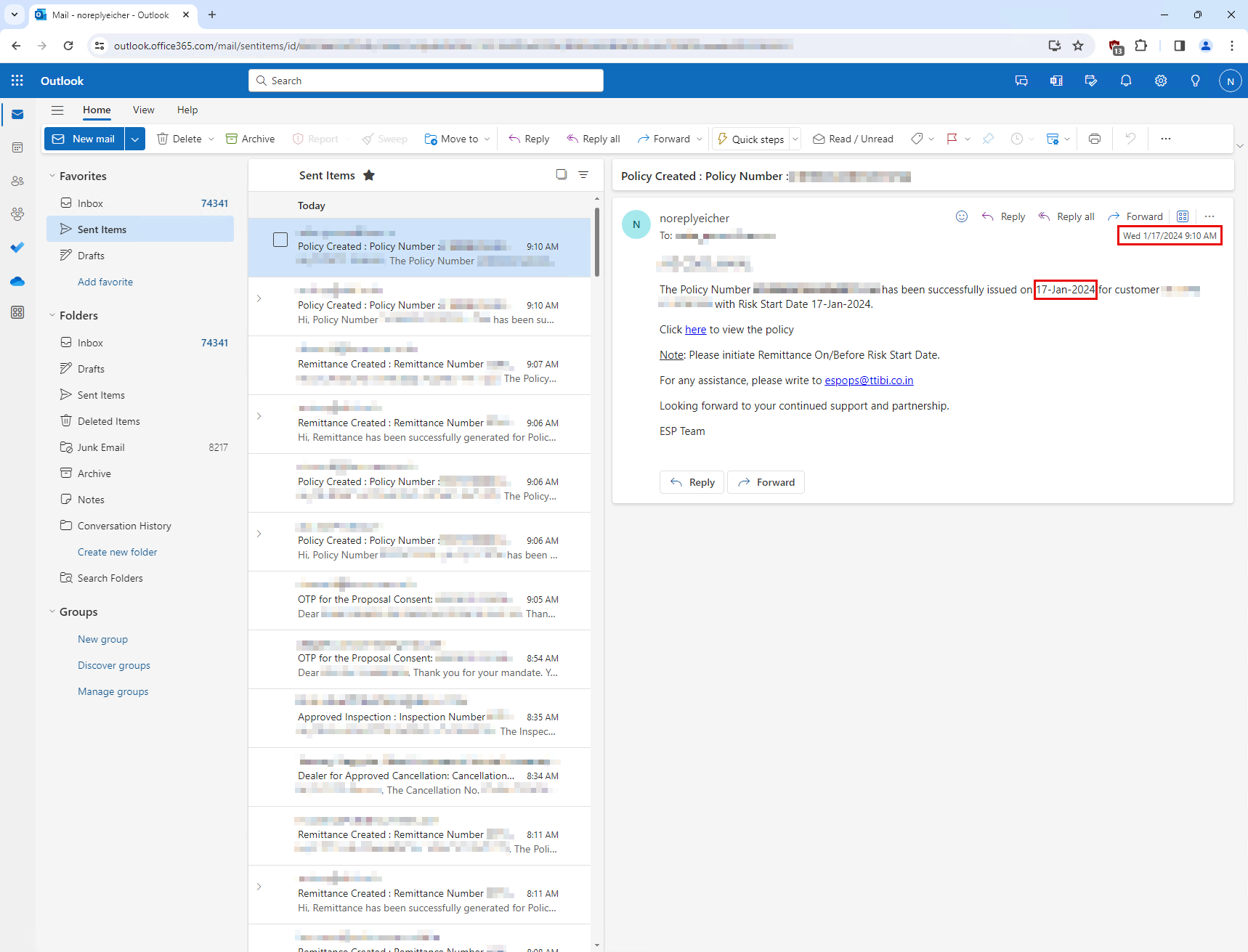1248x952 pixels.
Task: Collapse the Folders section chevron
Action: (x=52, y=315)
